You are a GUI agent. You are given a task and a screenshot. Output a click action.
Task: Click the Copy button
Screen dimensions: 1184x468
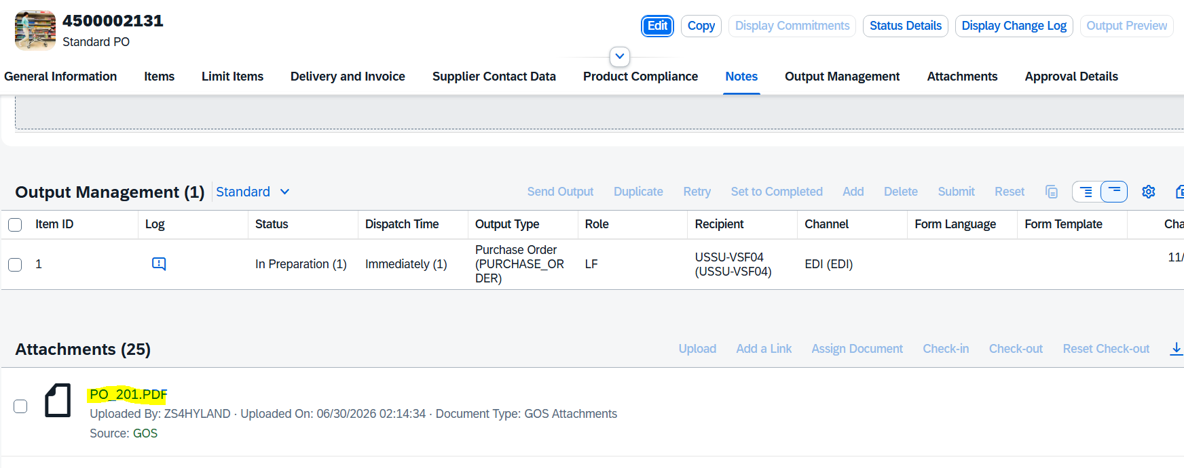pos(701,26)
